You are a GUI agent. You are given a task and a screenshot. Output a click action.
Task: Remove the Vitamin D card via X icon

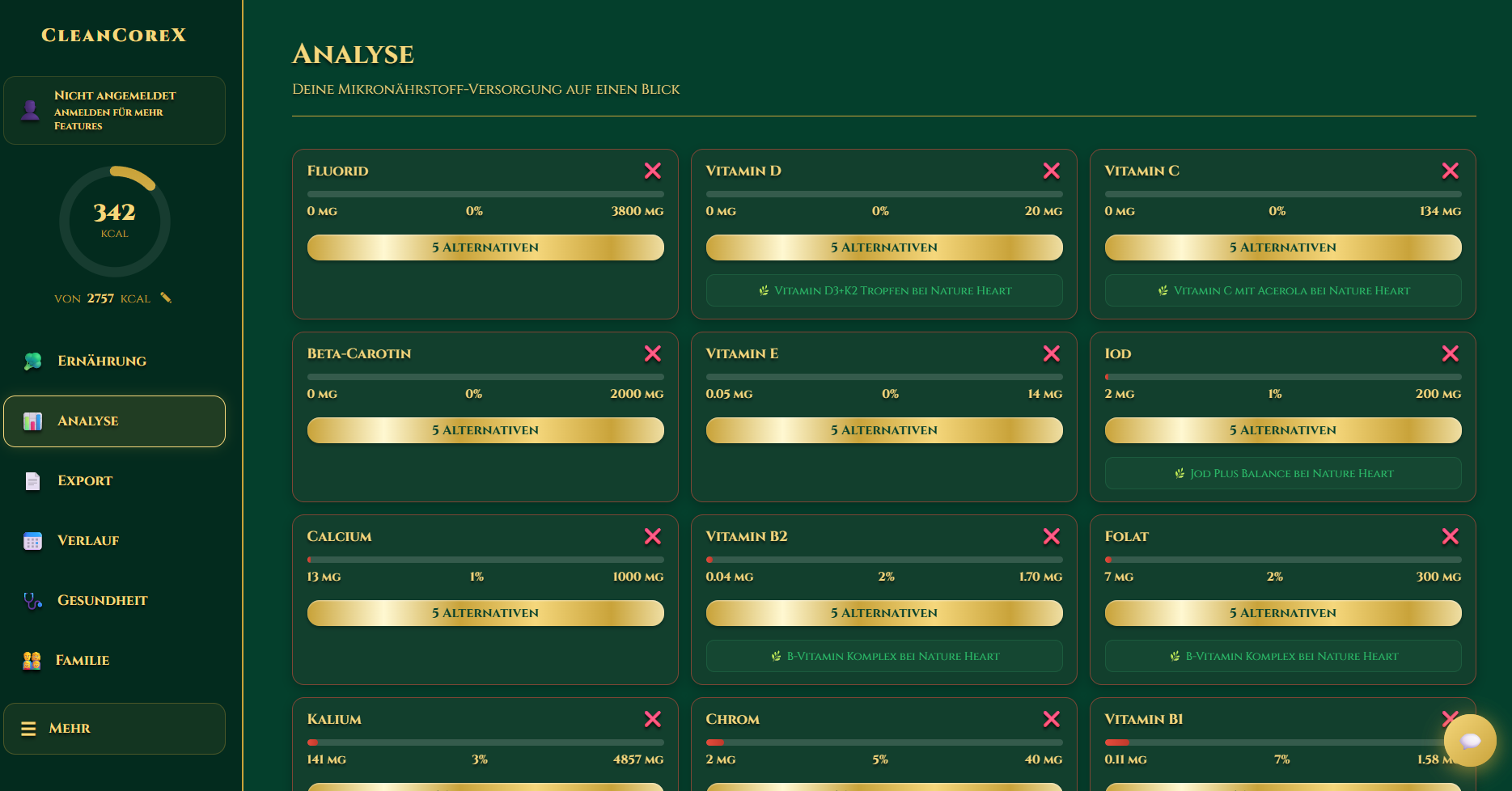1052,171
